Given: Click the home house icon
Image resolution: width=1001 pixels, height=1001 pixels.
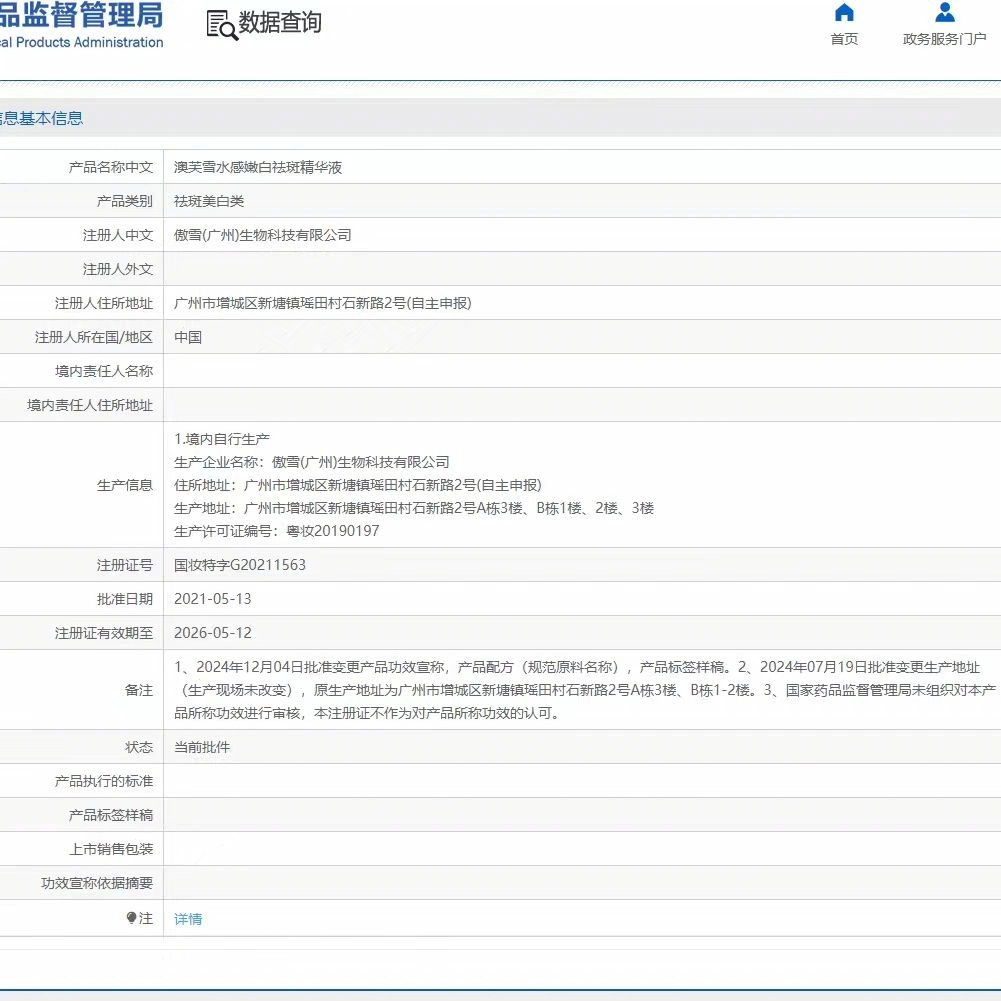Looking at the screenshot, I should (x=844, y=13).
